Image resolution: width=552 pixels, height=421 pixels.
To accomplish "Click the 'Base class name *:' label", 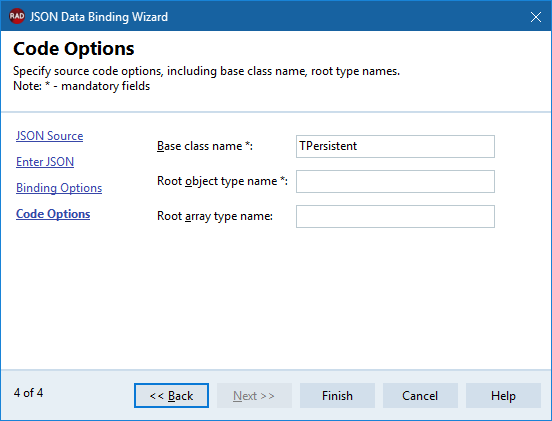I will [x=205, y=146].
